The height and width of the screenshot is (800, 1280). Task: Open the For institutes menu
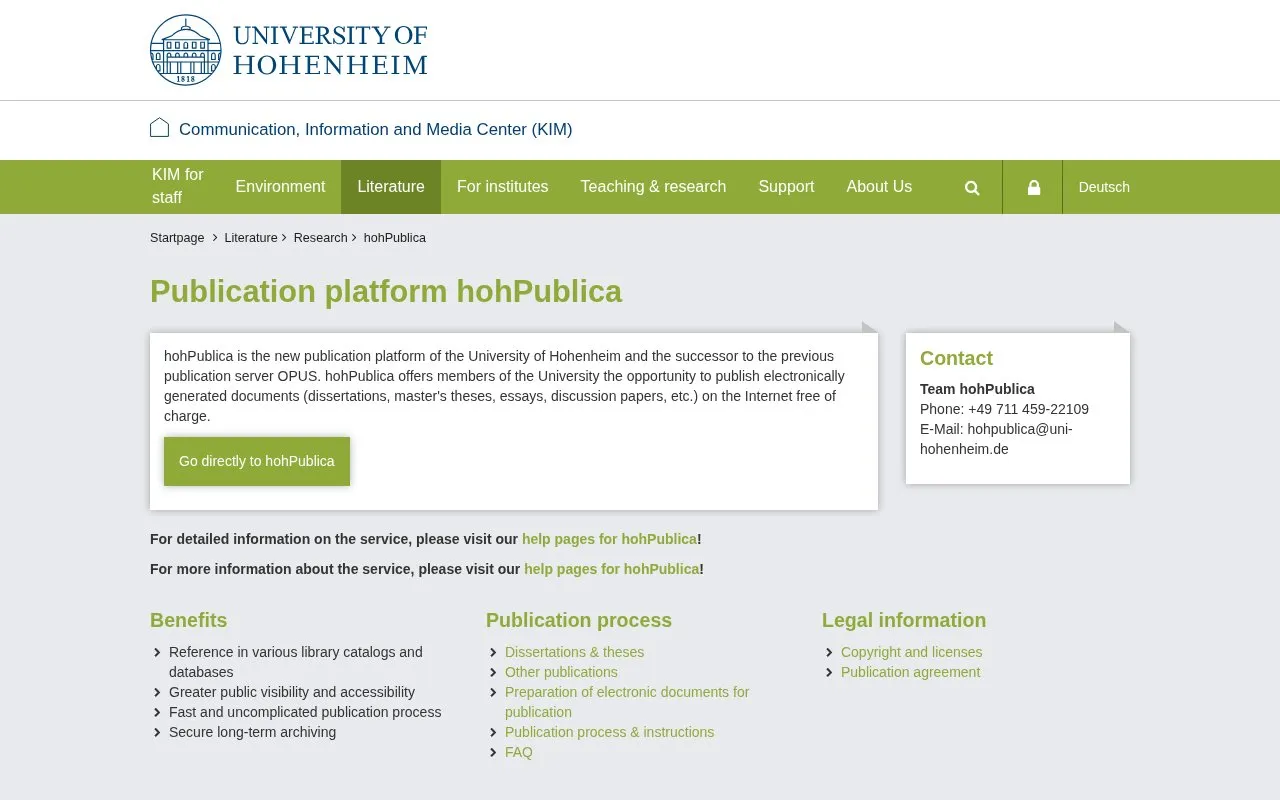[503, 187]
